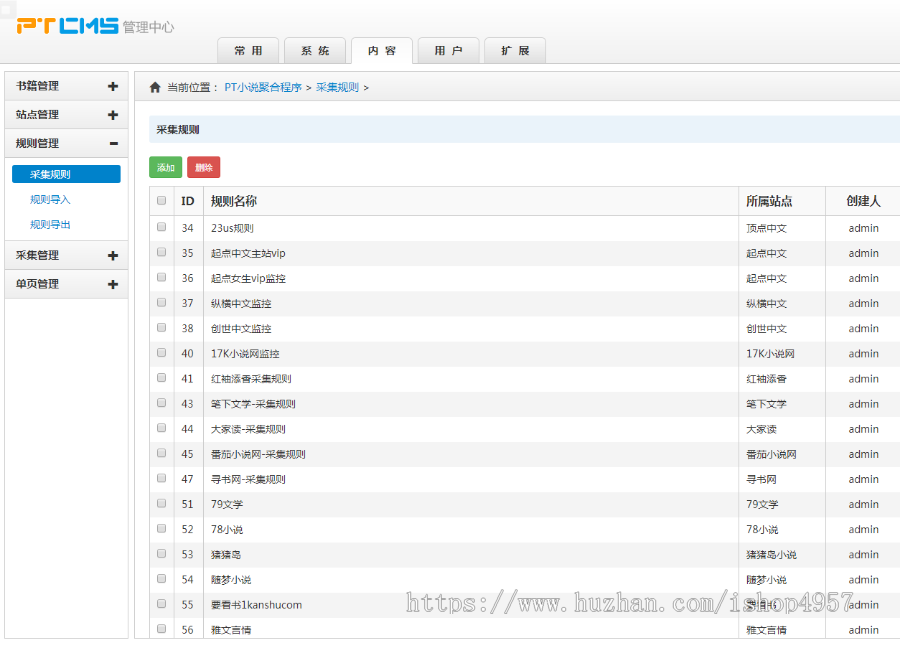Click the 采集规则 panel title bar

point(524,130)
